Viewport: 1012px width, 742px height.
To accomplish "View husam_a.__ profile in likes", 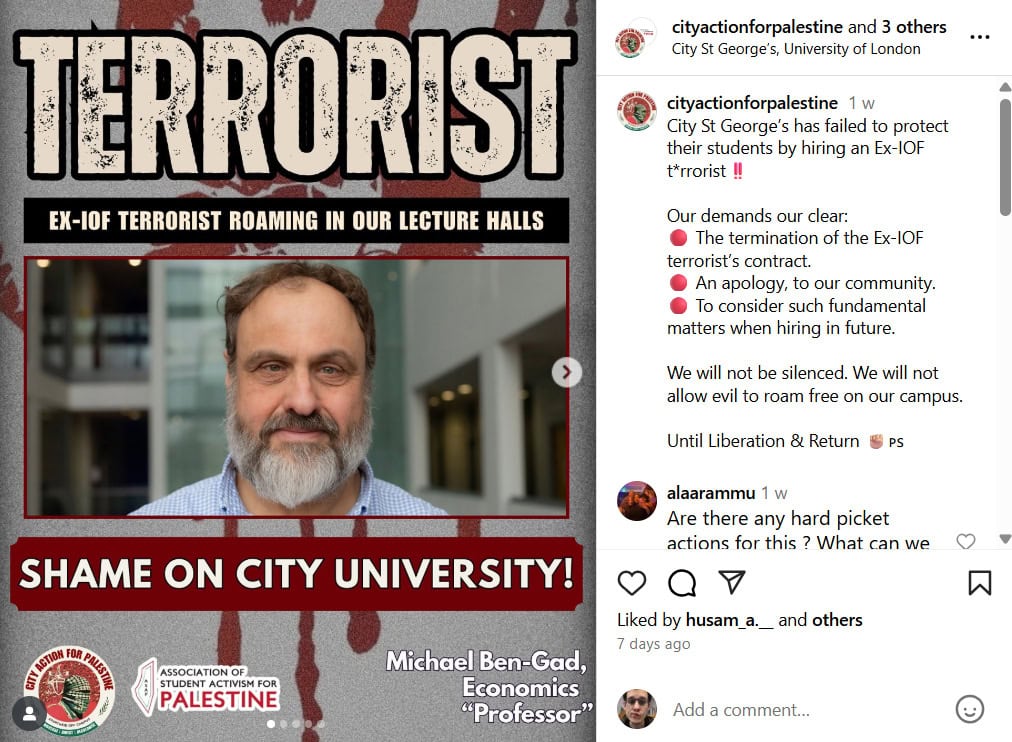I will [x=729, y=620].
